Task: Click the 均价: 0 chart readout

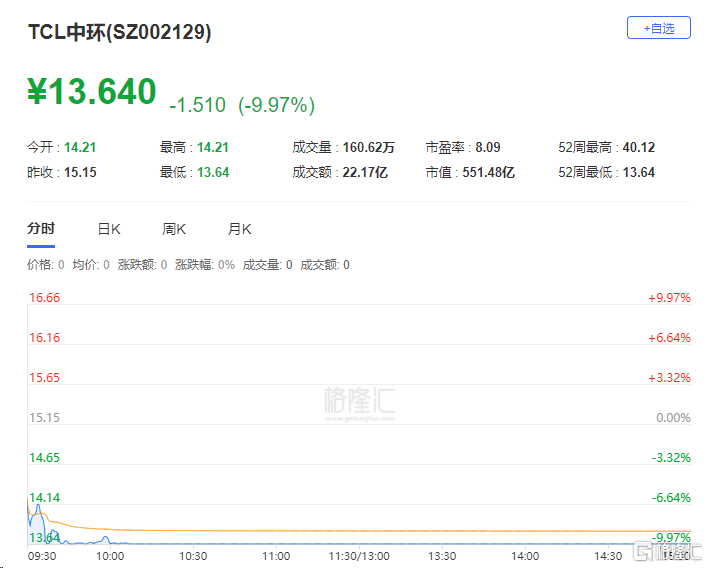Action: [91, 265]
